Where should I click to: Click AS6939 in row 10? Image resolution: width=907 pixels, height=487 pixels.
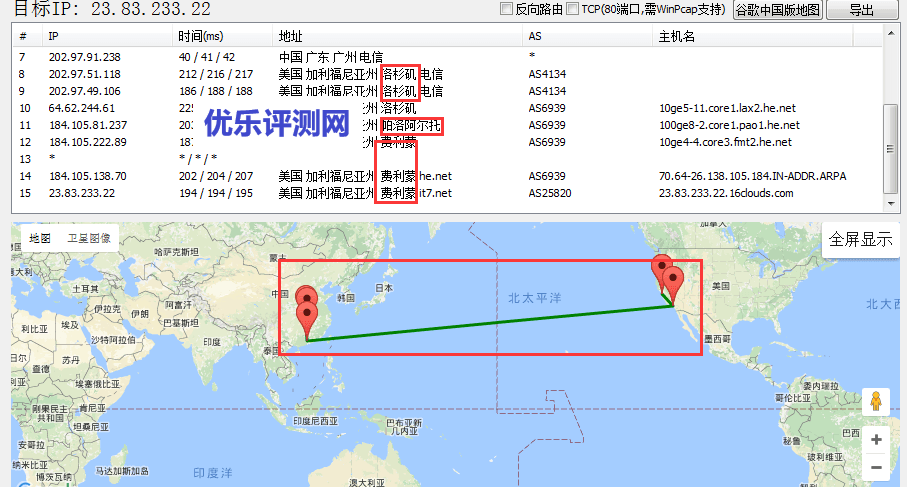(x=547, y=108)
